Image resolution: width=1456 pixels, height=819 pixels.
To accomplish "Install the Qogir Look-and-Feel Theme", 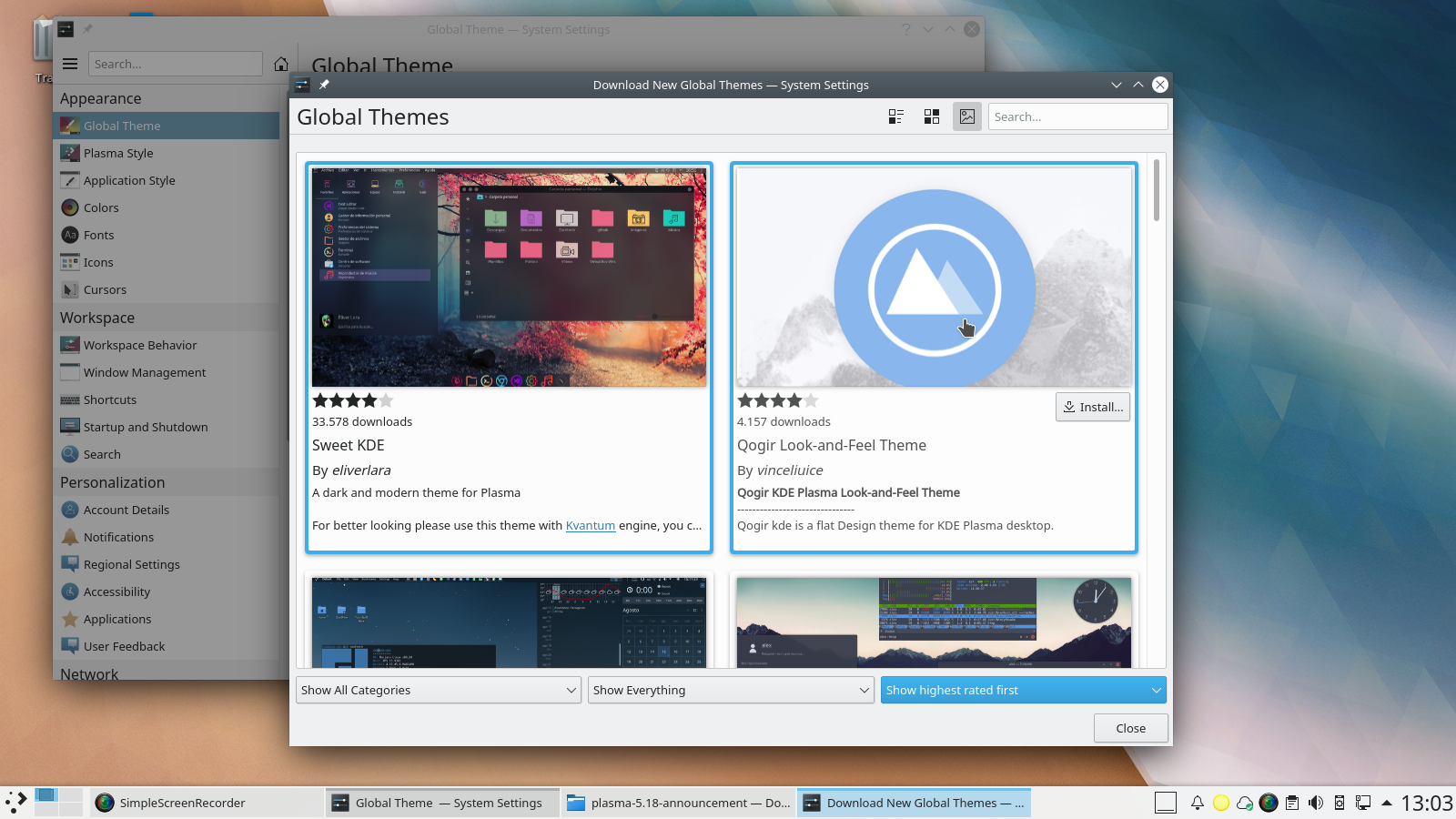I will click(1092, 407).
